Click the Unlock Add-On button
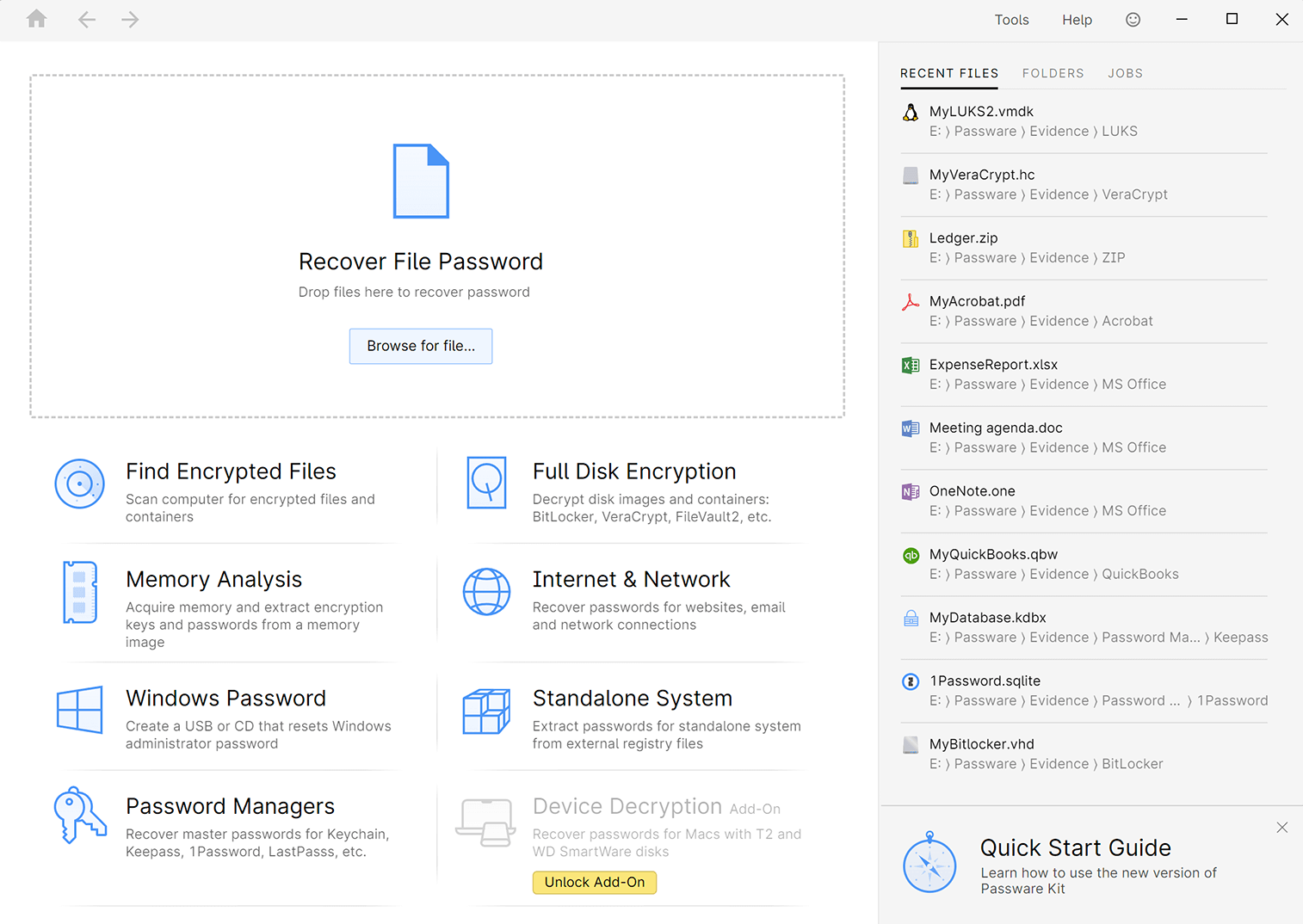1303x924 pixels. 595,882
